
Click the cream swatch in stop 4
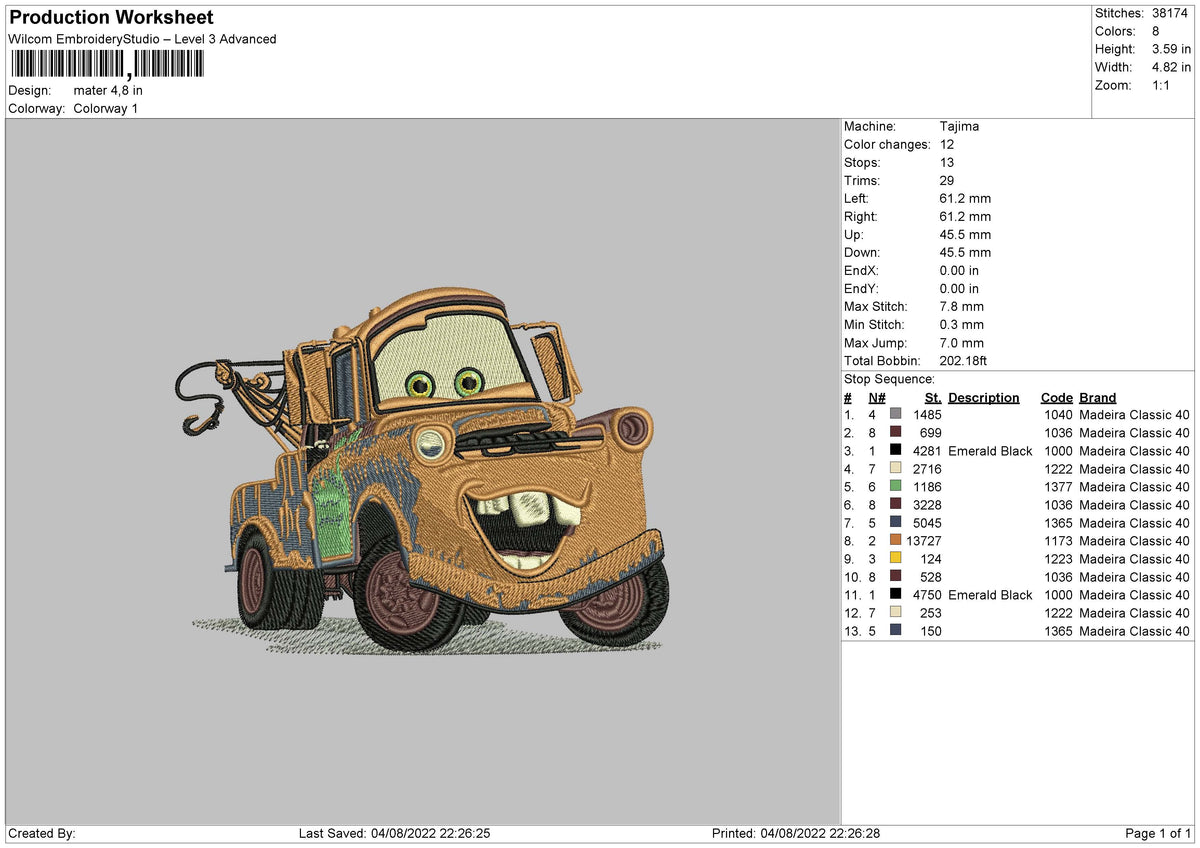pos(896,468)
